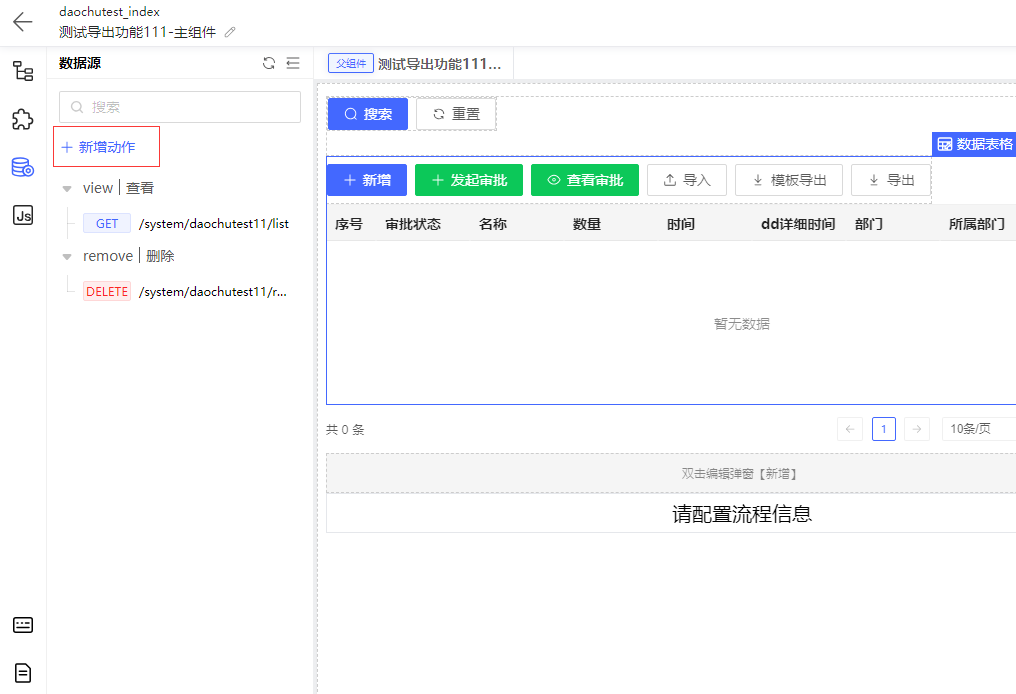
Task: Click the 导出 export button
Action: 891,180
